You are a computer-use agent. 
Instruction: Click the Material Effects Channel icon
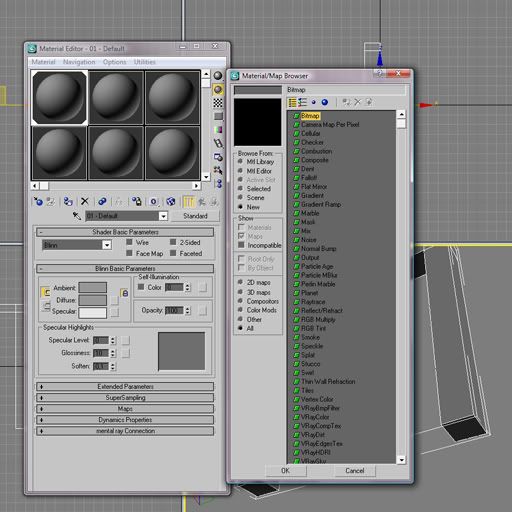point(153,201)
